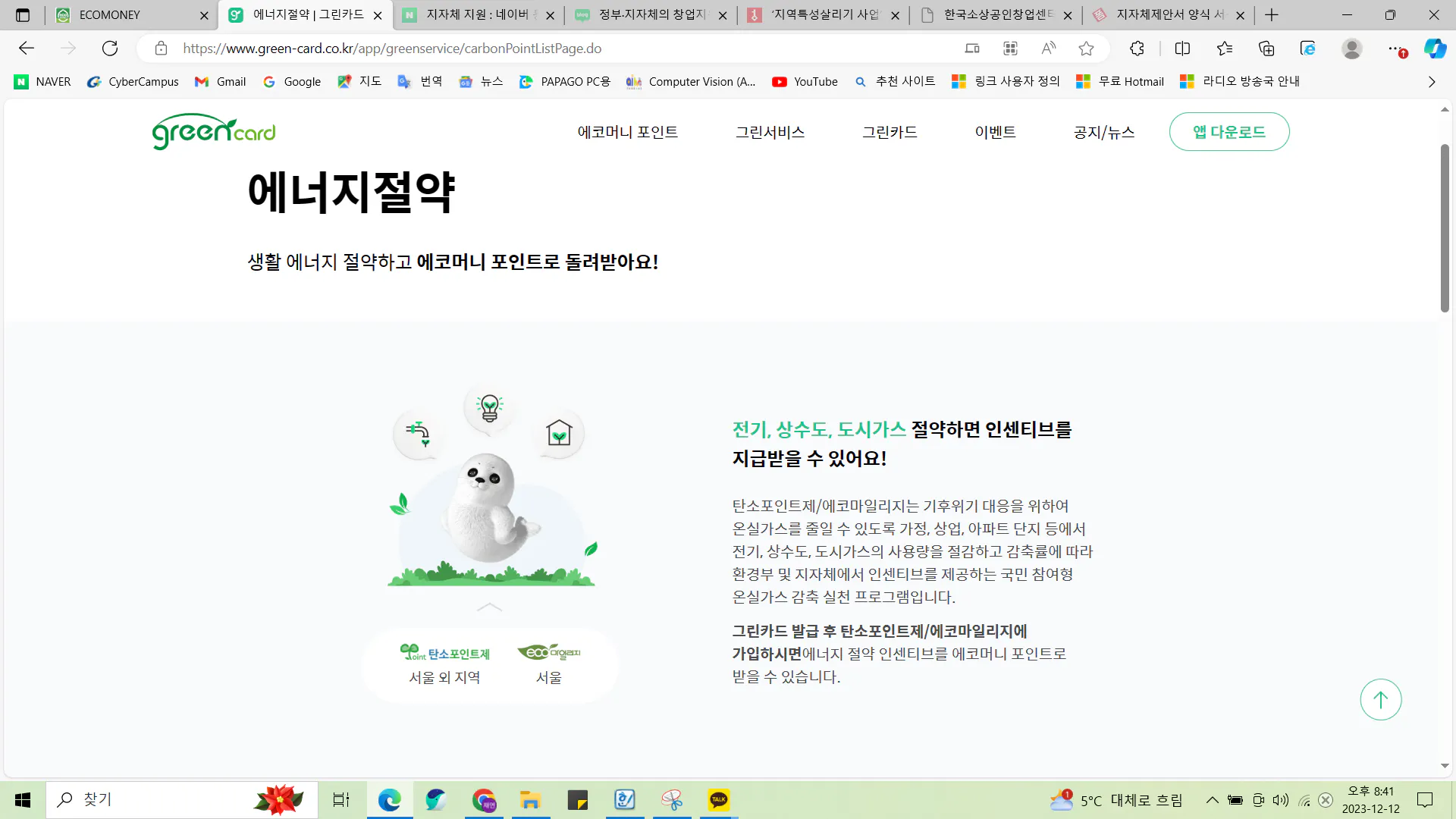Viewport: 1456px width, 819px height.
Task: Open the YouTube bookmark link
Action: 805,82
